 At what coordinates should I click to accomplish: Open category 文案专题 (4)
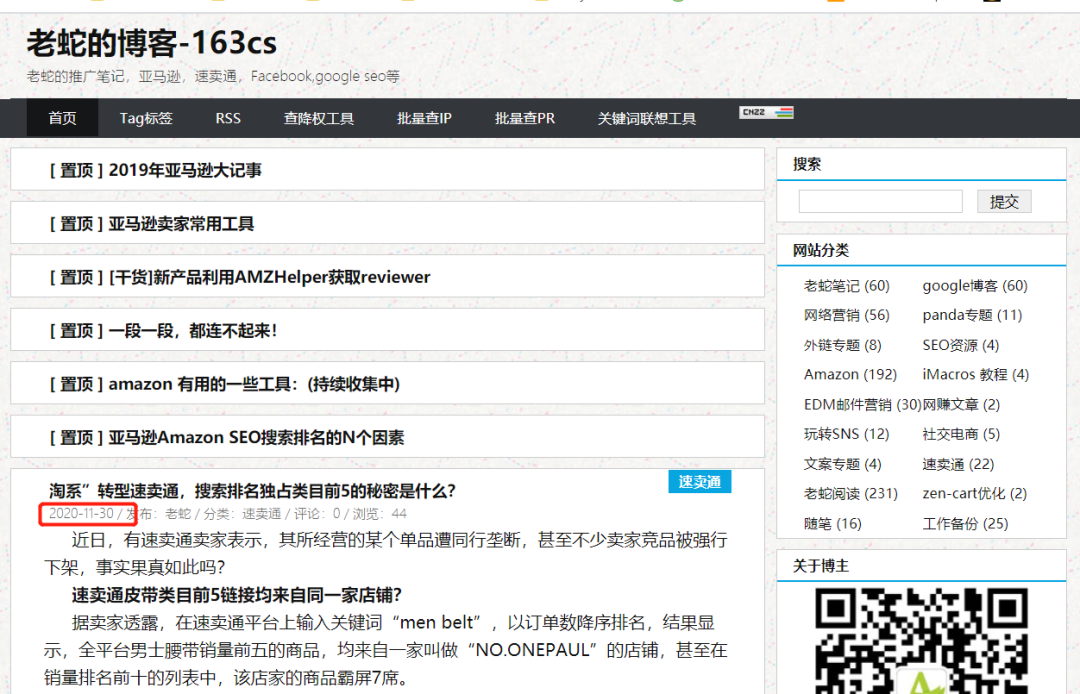842,464
